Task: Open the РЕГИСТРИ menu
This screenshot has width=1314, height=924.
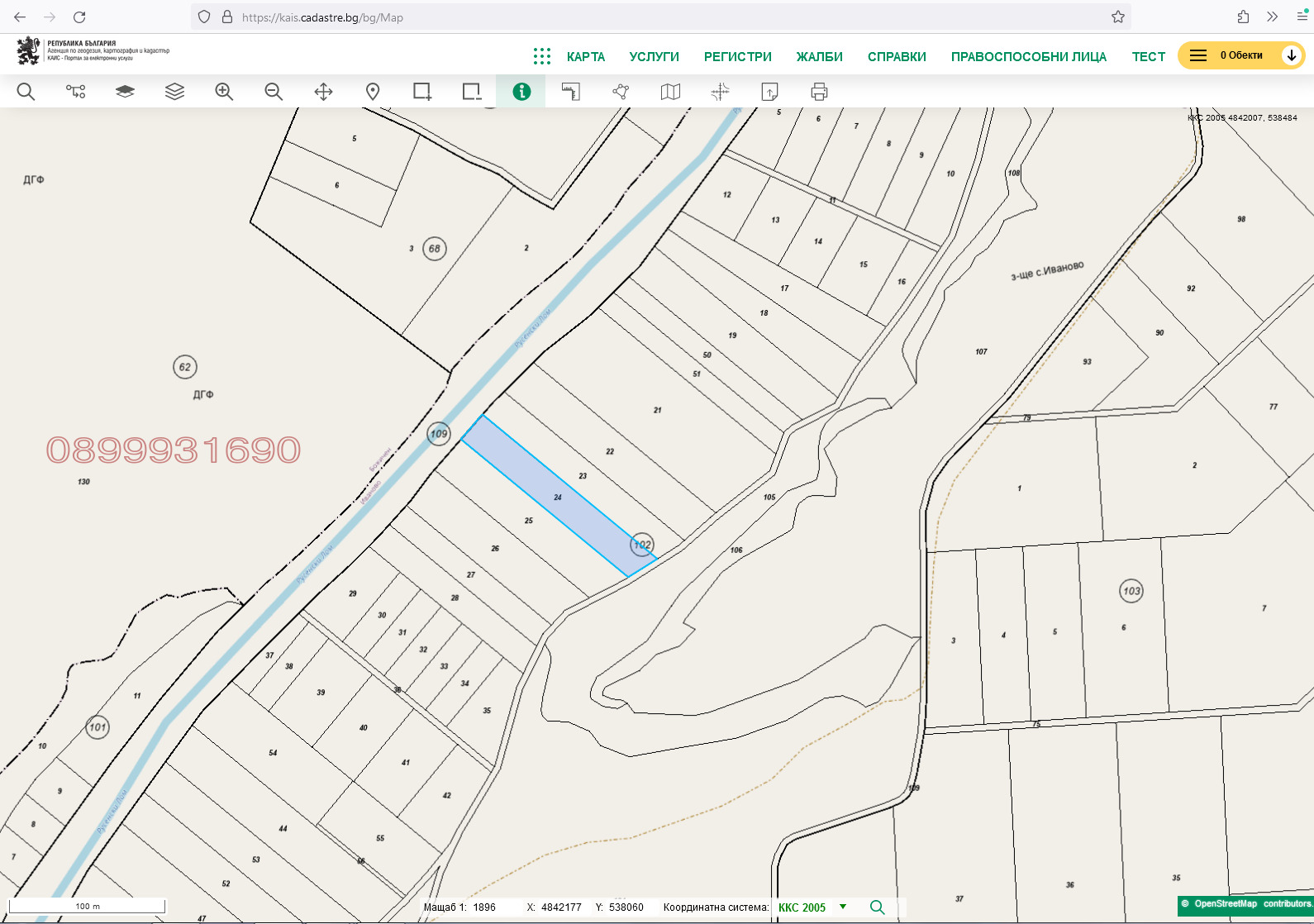Action: tap(737, 57)
